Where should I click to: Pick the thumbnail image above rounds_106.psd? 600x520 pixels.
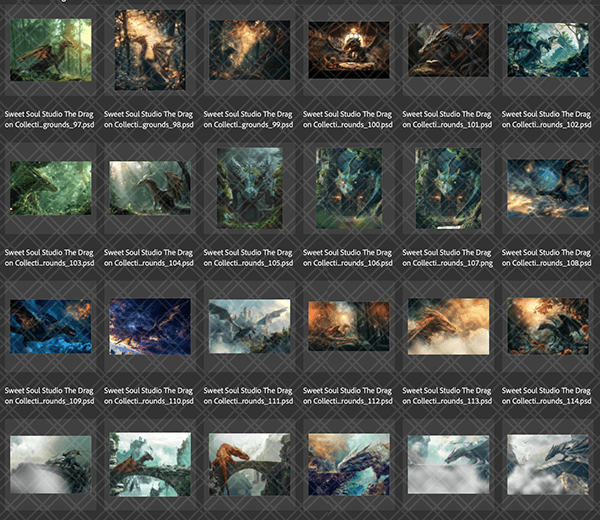click(349, 188)
